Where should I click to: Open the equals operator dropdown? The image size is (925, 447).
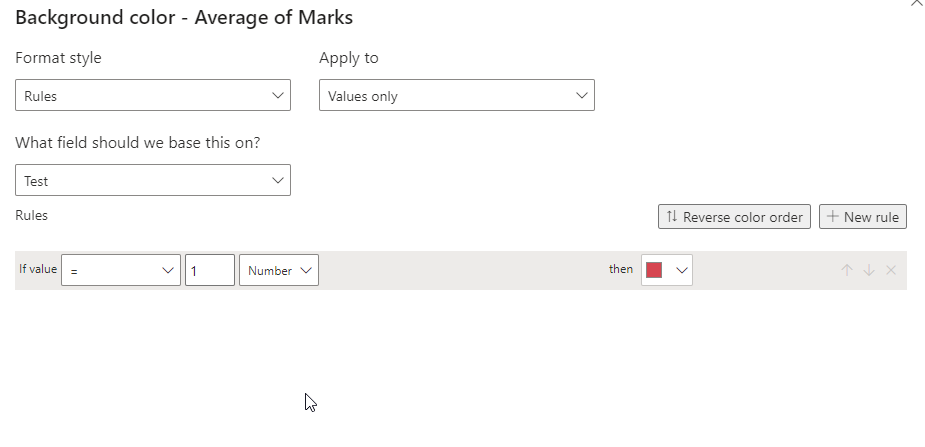121,270
